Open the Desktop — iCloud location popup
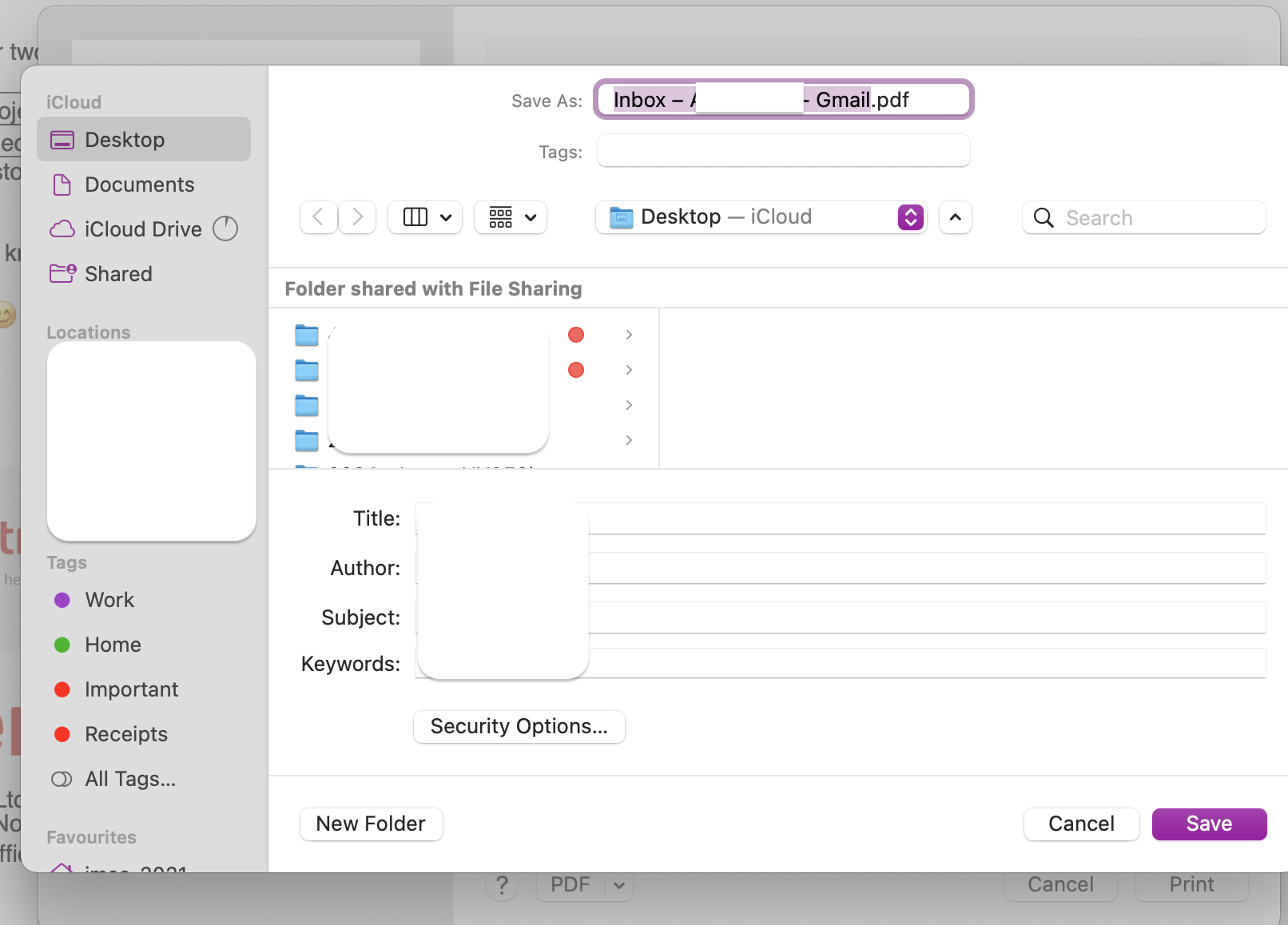Image resolution: width=1288 pixels, height=925 pixels. tap(761, 217)
